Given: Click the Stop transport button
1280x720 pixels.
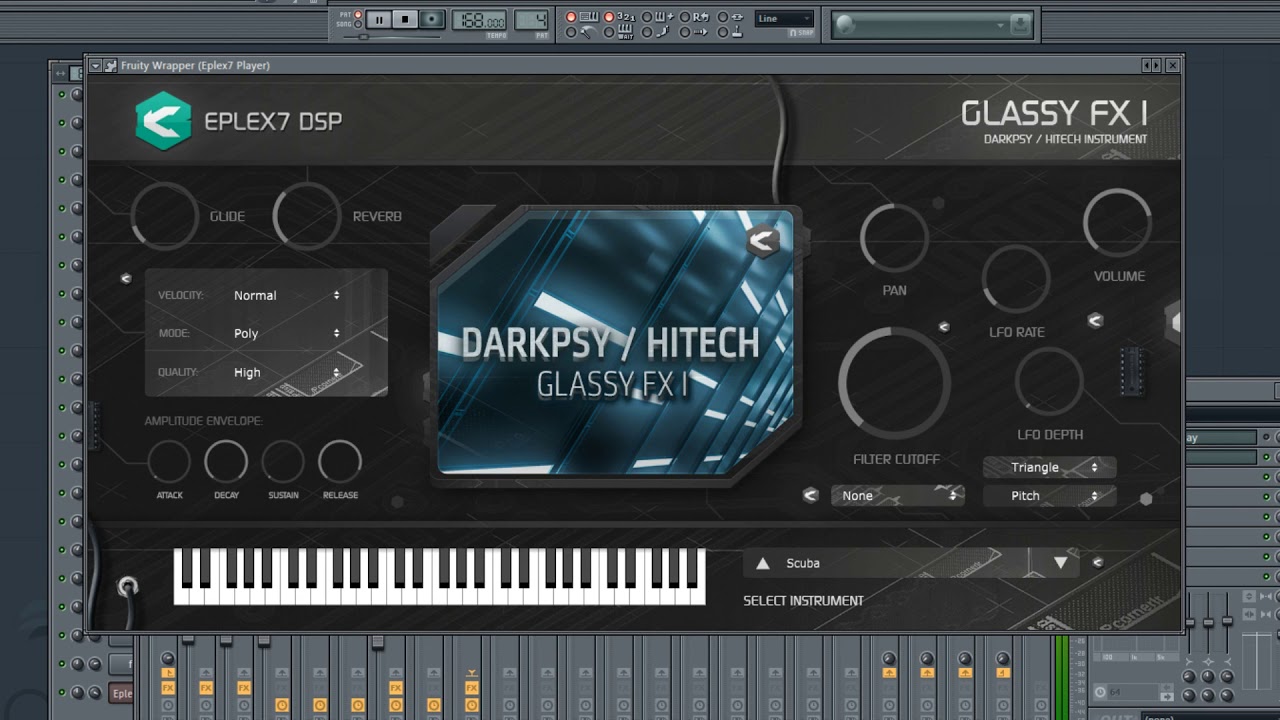Looking at the screenshot, I should [405, 19].
